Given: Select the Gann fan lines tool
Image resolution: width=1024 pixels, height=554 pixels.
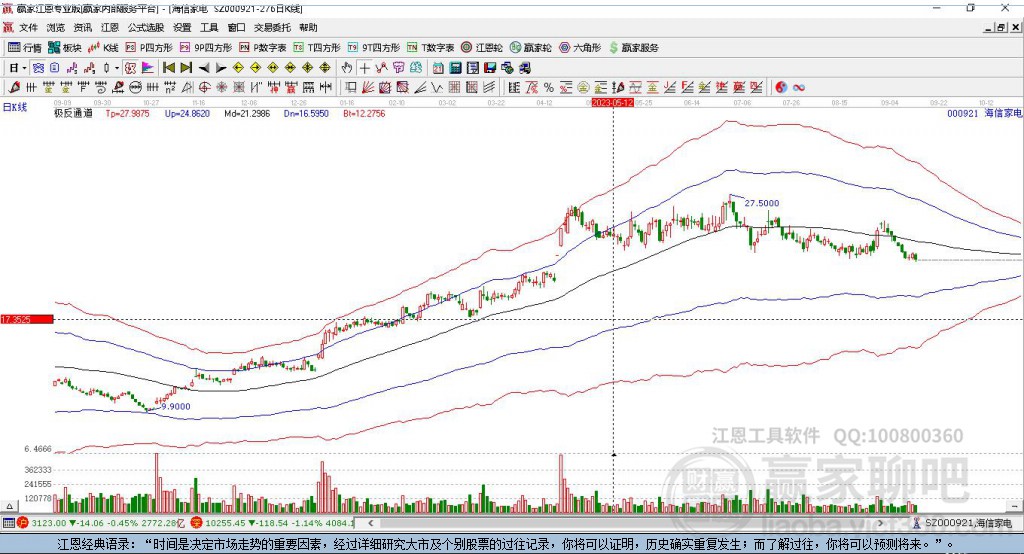Looking at the screenshot, I should (368, 88).
